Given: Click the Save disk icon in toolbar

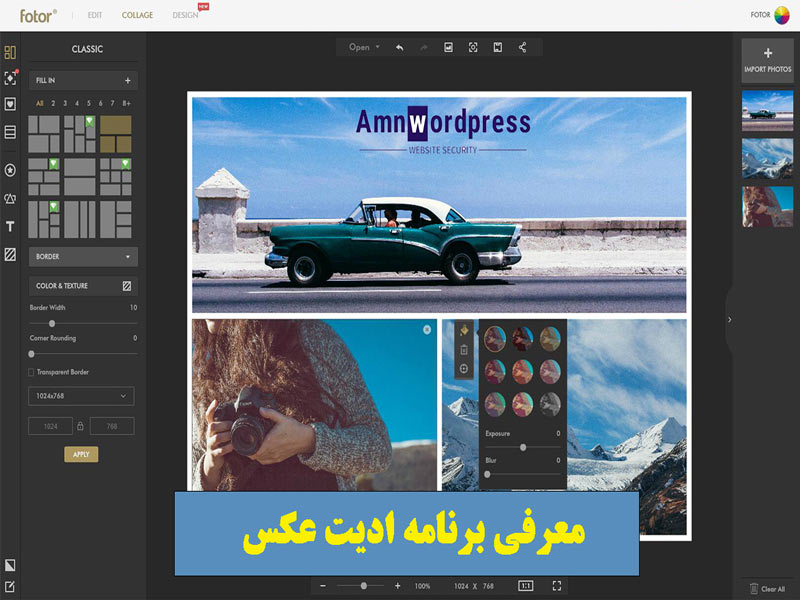Looking at the screenshot, I should tap(497, 47).
